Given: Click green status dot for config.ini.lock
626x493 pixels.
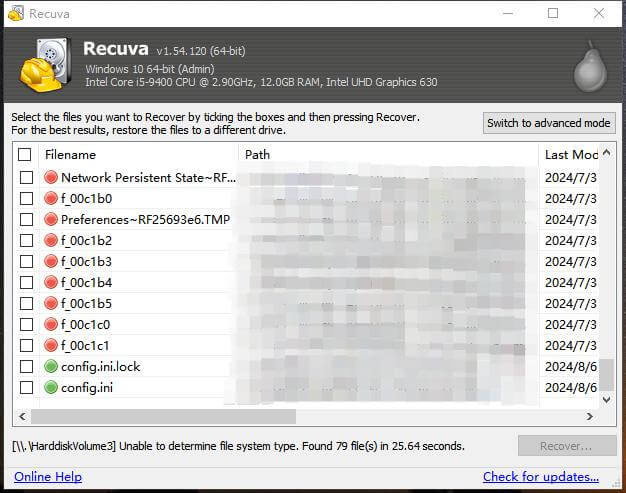Looking at the screenshot, I should coord(51,366).
